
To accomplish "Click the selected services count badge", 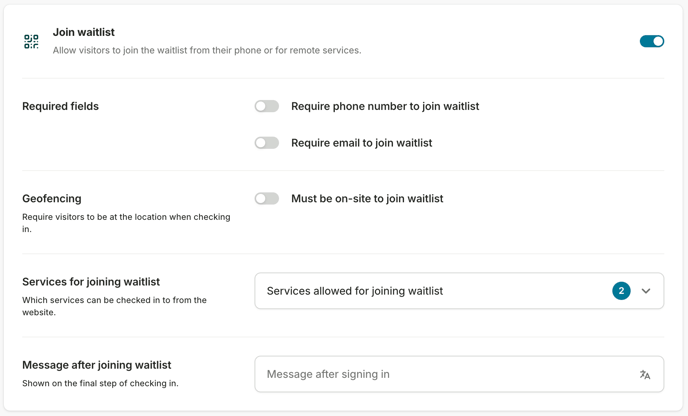I will pyautogui.click(x=621, y=291).
